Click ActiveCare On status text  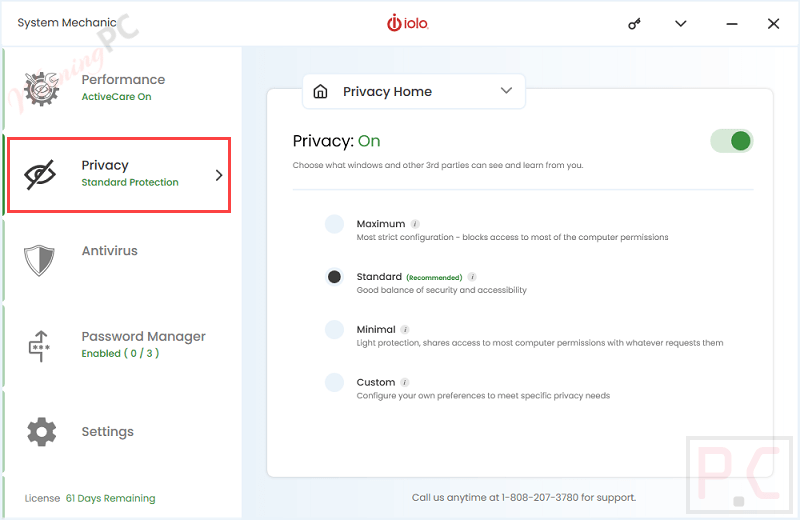(x=116, y=96)
